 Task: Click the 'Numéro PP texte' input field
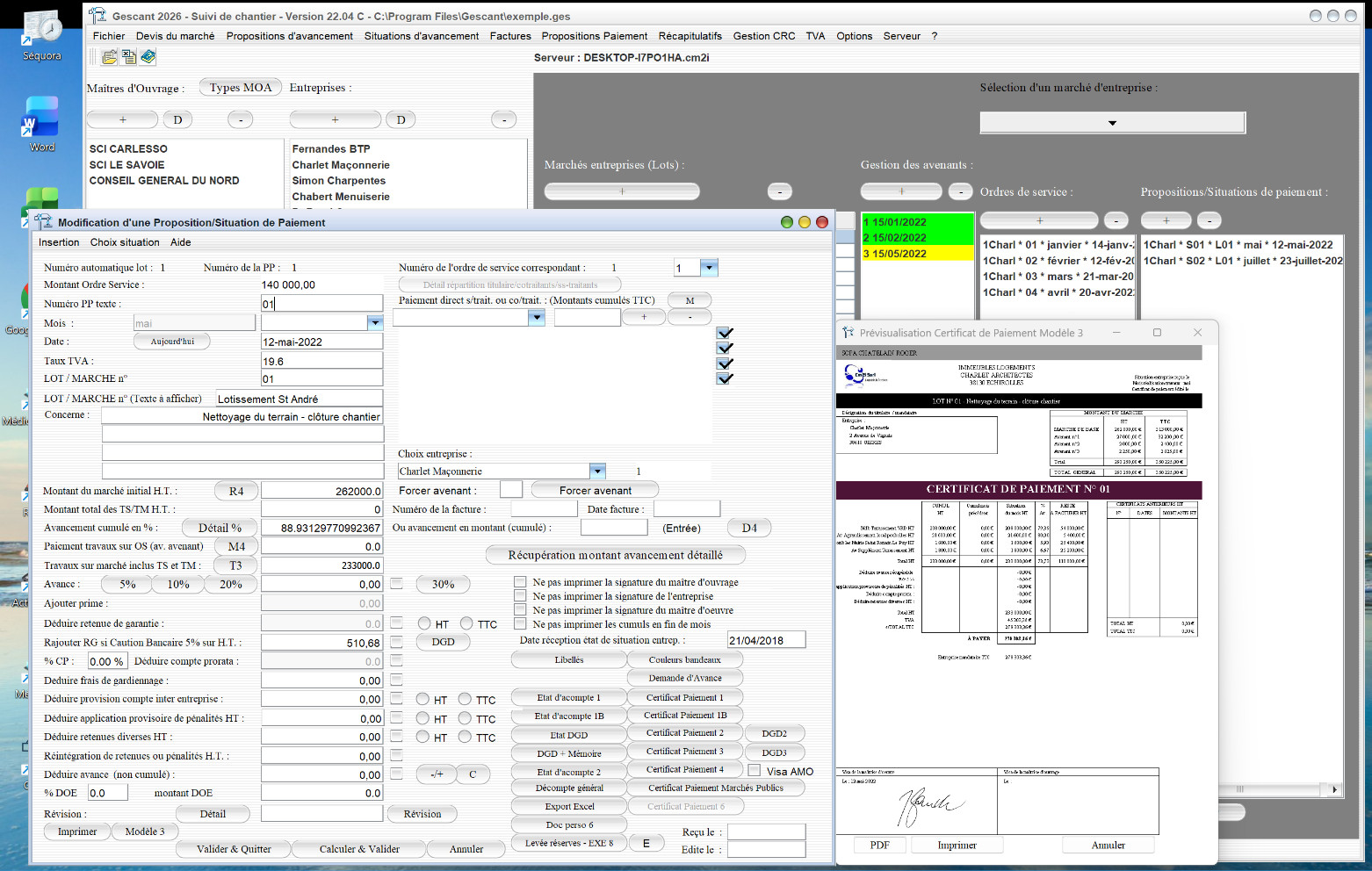tap(321, 303)
